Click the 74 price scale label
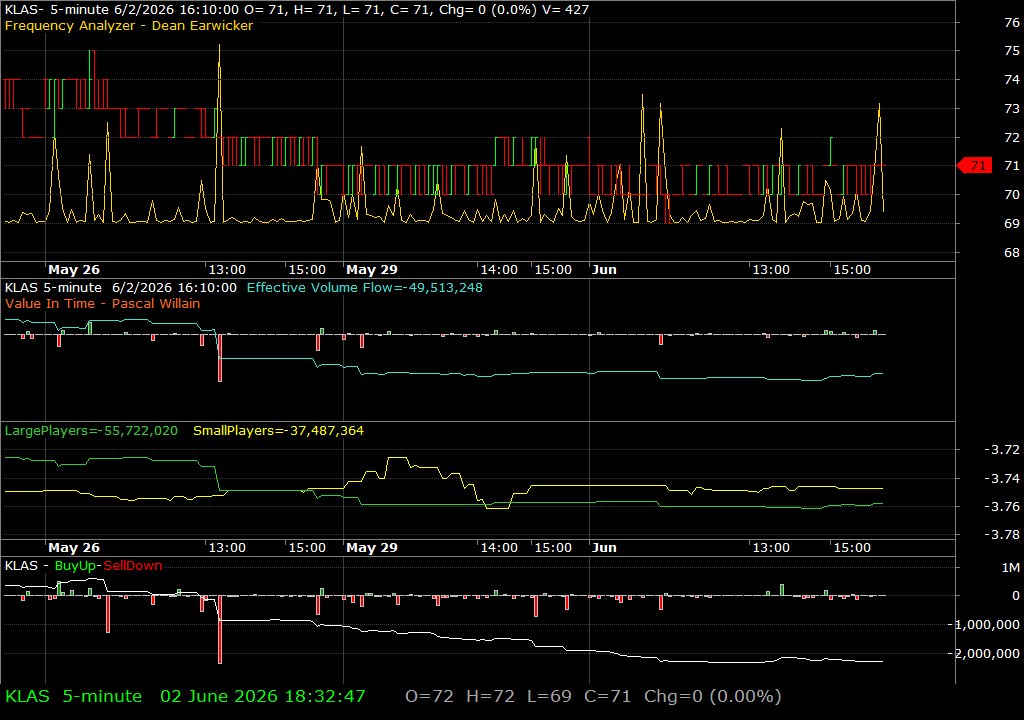This screenshot has height=720, width=1024. pos(1012,79)
